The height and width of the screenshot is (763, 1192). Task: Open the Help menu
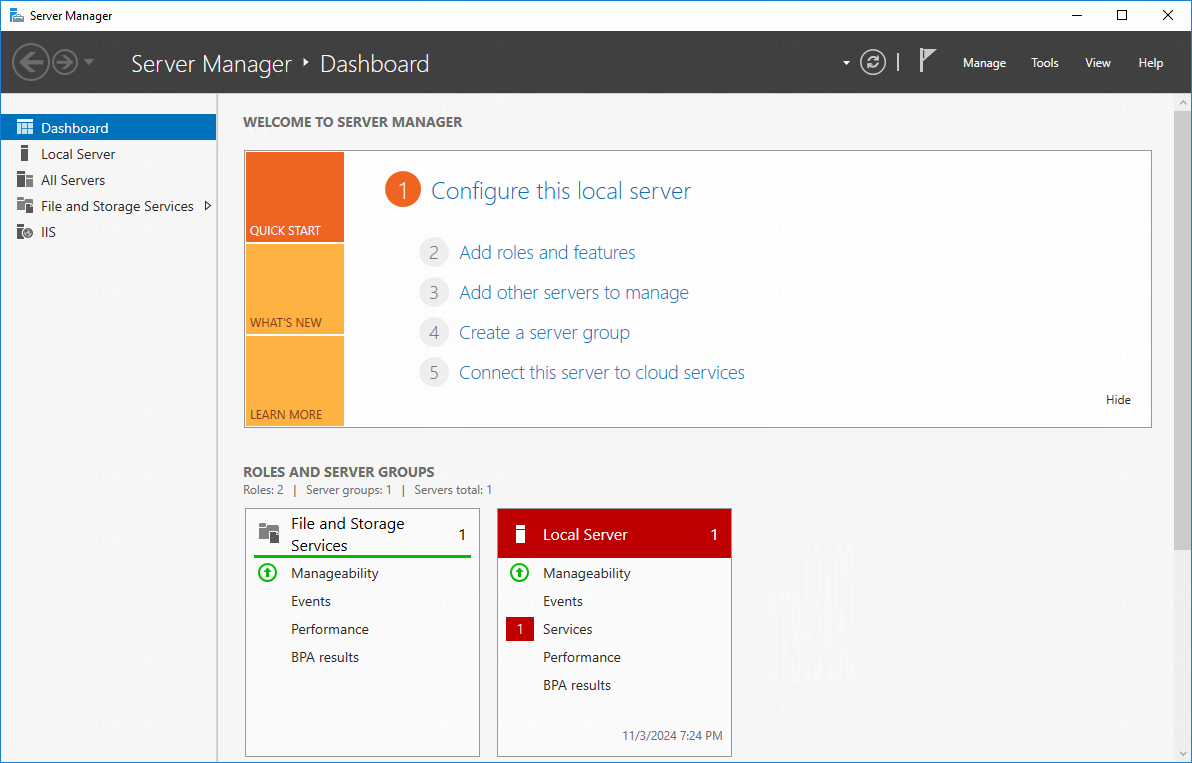click(1151, 63)
